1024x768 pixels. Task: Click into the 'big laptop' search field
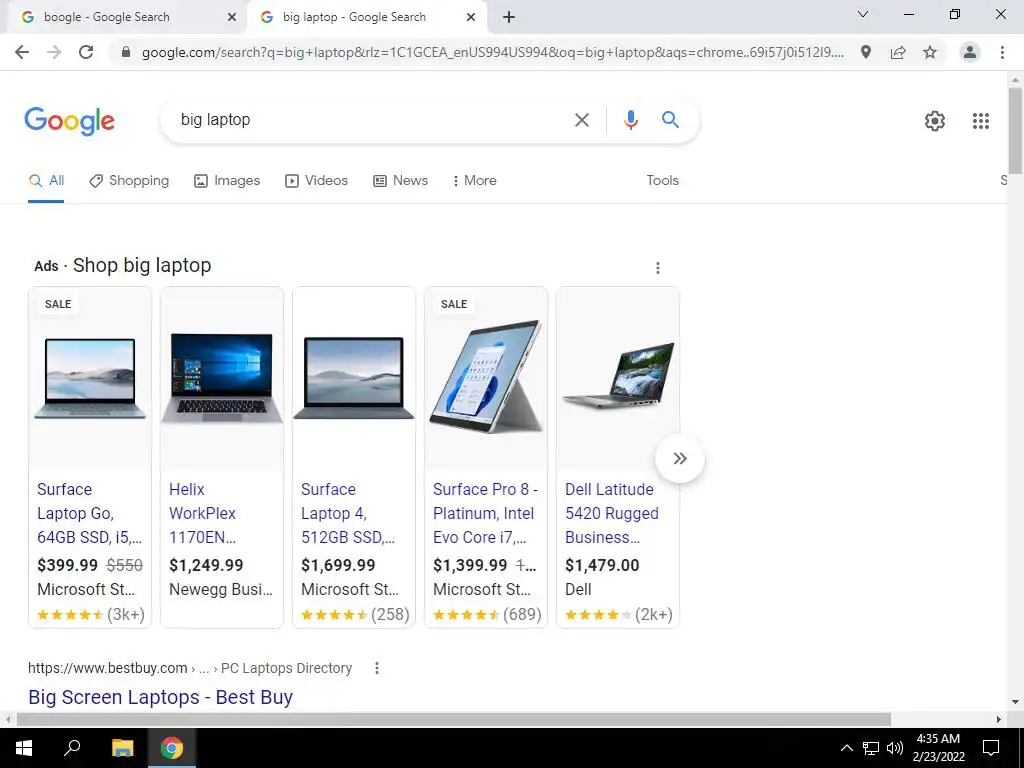click(x=369, y=120)
